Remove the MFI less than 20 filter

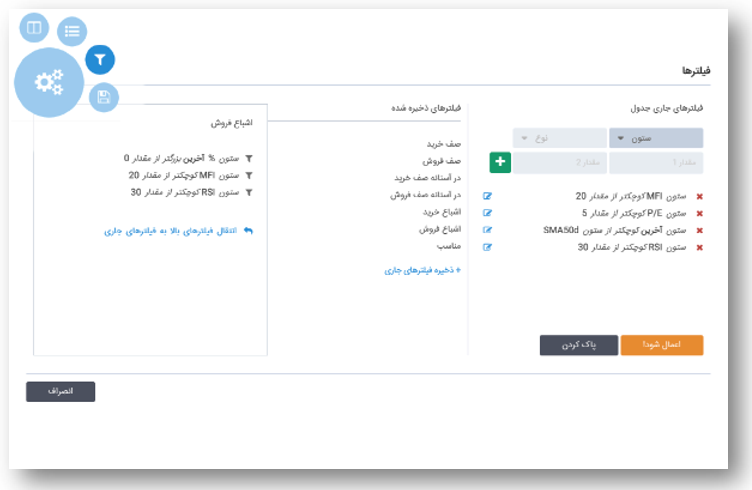click(699, 197)
